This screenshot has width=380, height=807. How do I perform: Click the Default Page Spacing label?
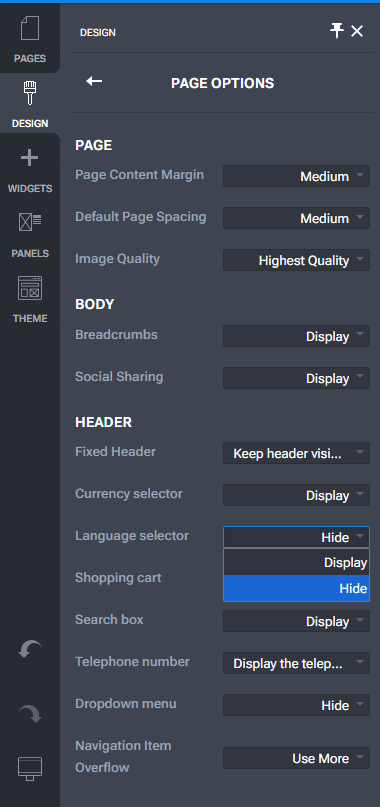point(141,217)
